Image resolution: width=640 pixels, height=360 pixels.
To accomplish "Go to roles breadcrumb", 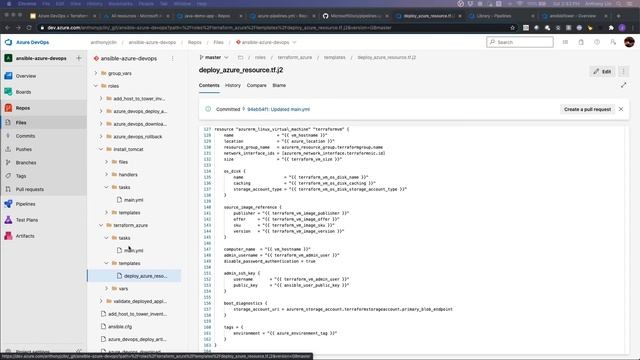I will tap(260, 58).
